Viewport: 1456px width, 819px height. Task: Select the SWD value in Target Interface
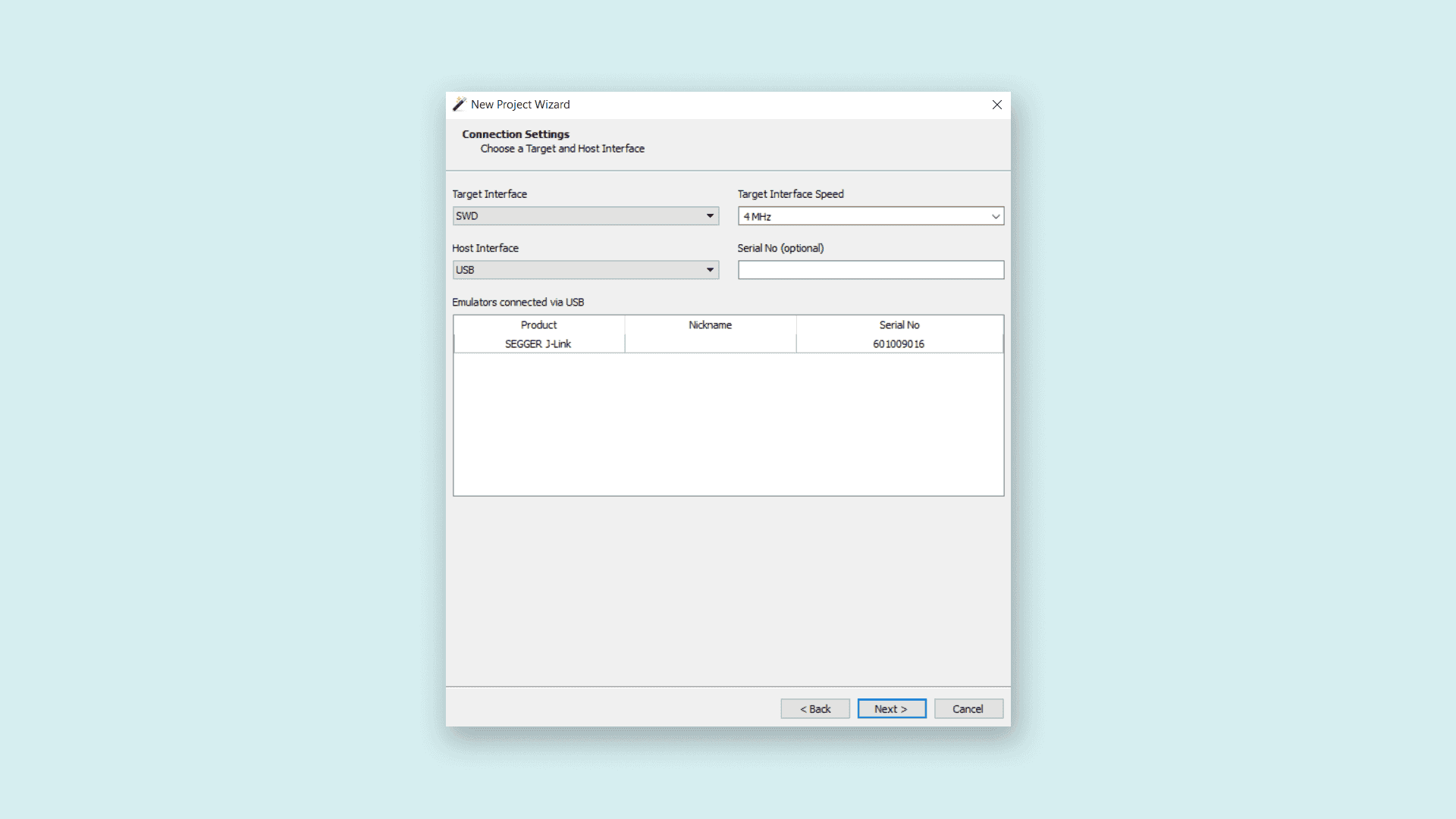pyautogui.click(x=531, y=216)
